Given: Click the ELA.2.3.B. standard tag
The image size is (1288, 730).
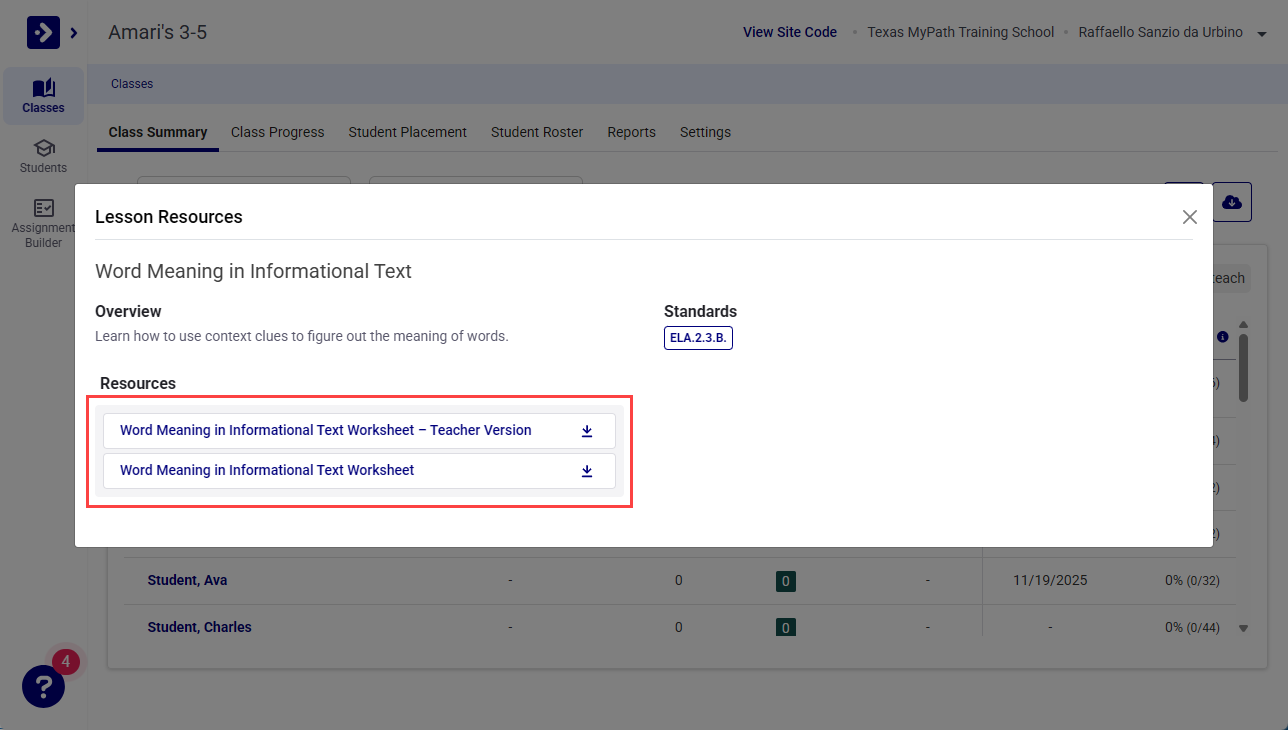Looking at the screenshot, I should click(698, 338).
